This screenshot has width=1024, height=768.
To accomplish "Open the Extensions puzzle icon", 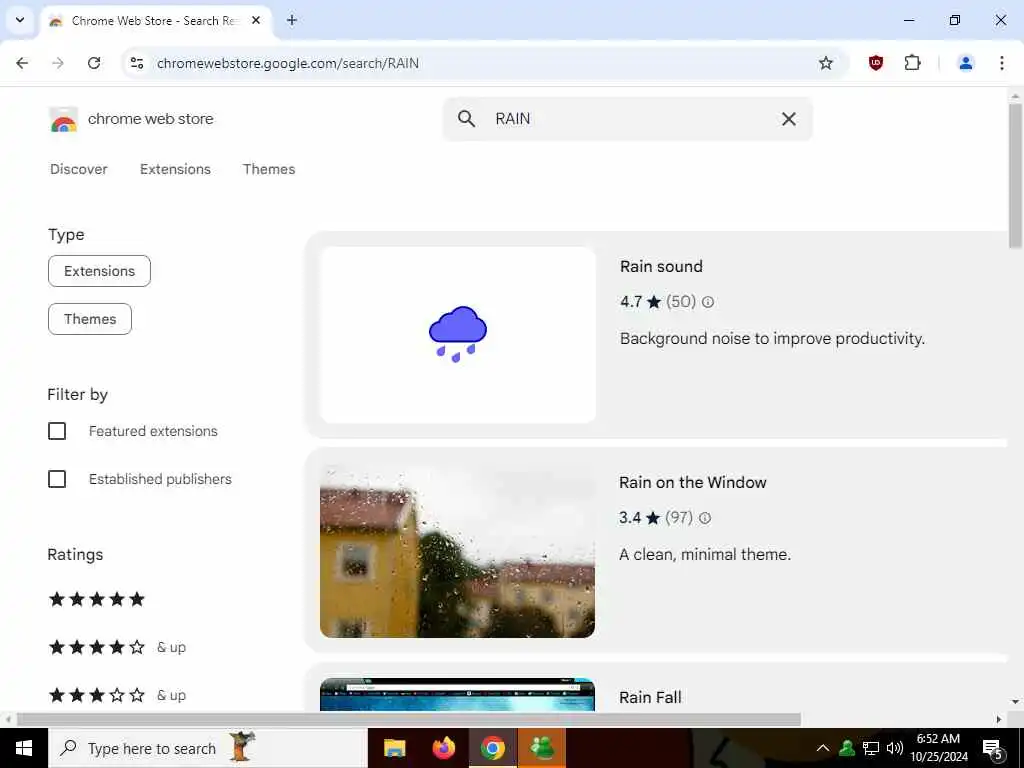I will [x=912, y=63].
